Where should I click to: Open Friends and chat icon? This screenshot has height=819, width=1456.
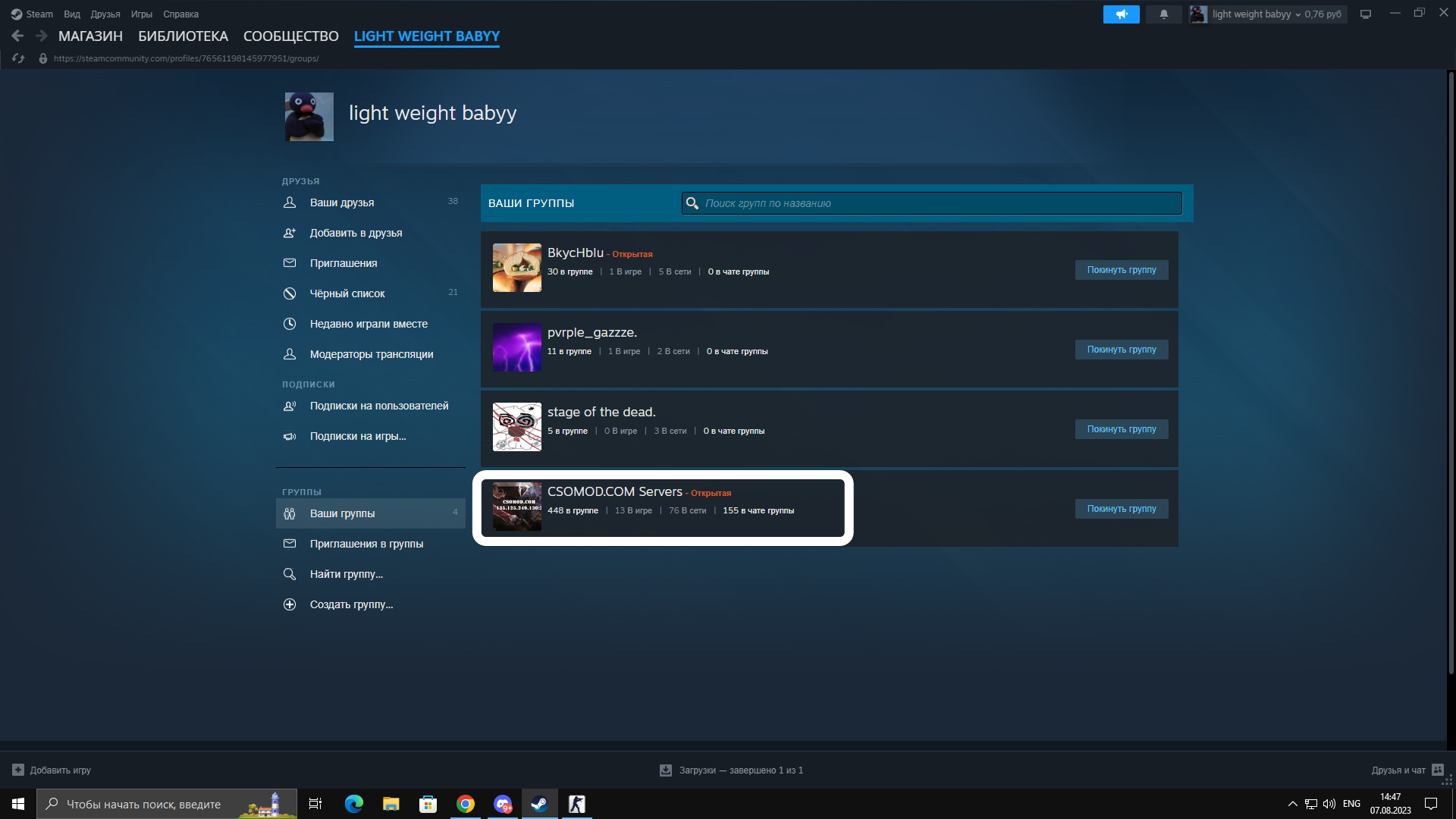(1438, 770)
